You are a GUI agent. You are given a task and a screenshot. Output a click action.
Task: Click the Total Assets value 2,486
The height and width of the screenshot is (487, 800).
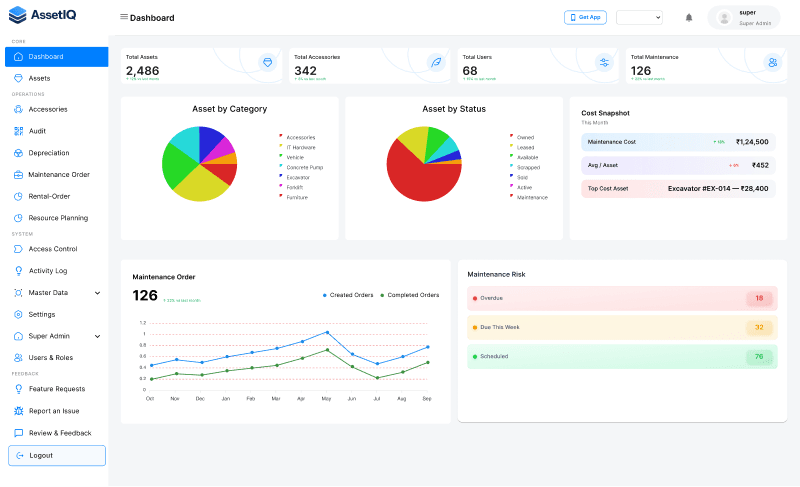point(142,71)
